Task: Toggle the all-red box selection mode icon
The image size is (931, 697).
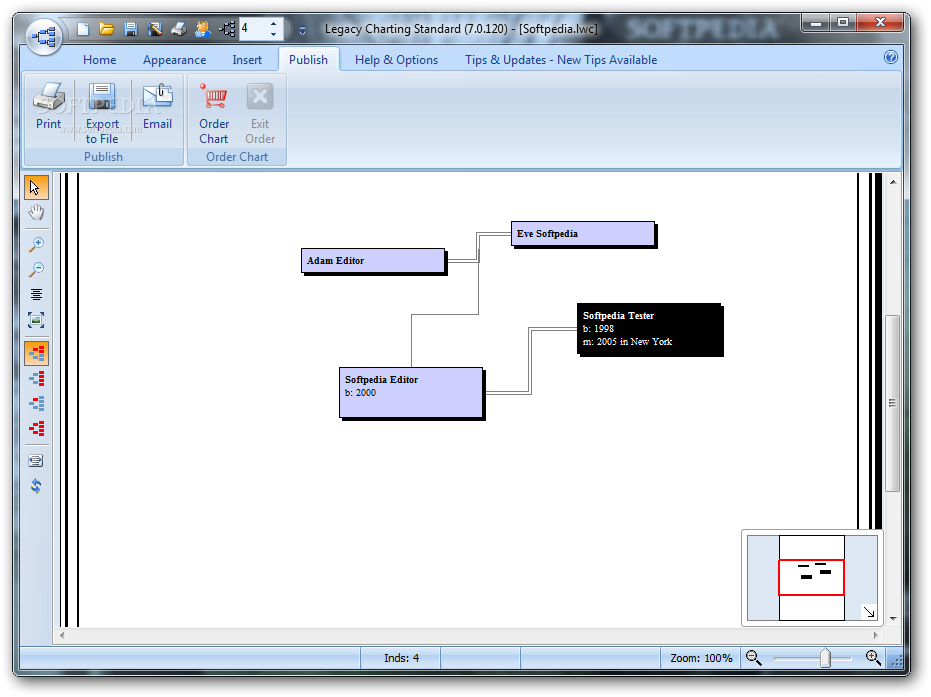Action: (36, 429)
